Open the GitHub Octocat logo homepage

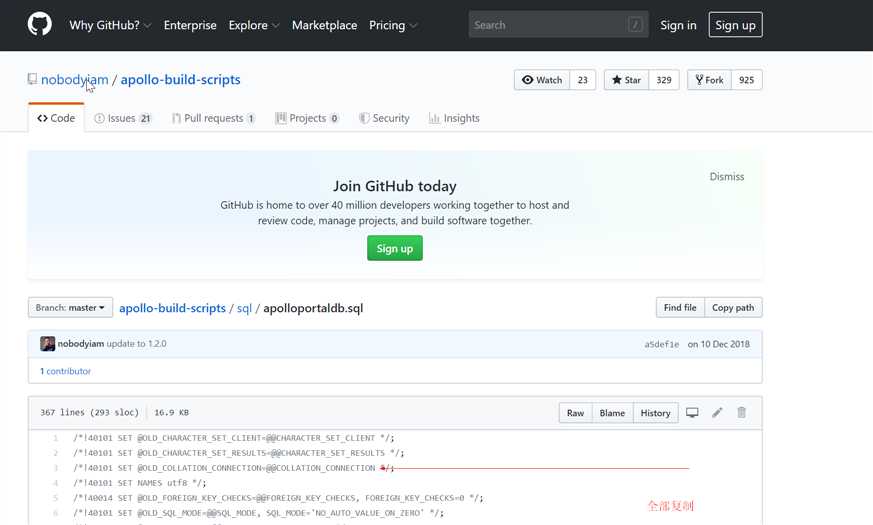[x=40, y=24]
